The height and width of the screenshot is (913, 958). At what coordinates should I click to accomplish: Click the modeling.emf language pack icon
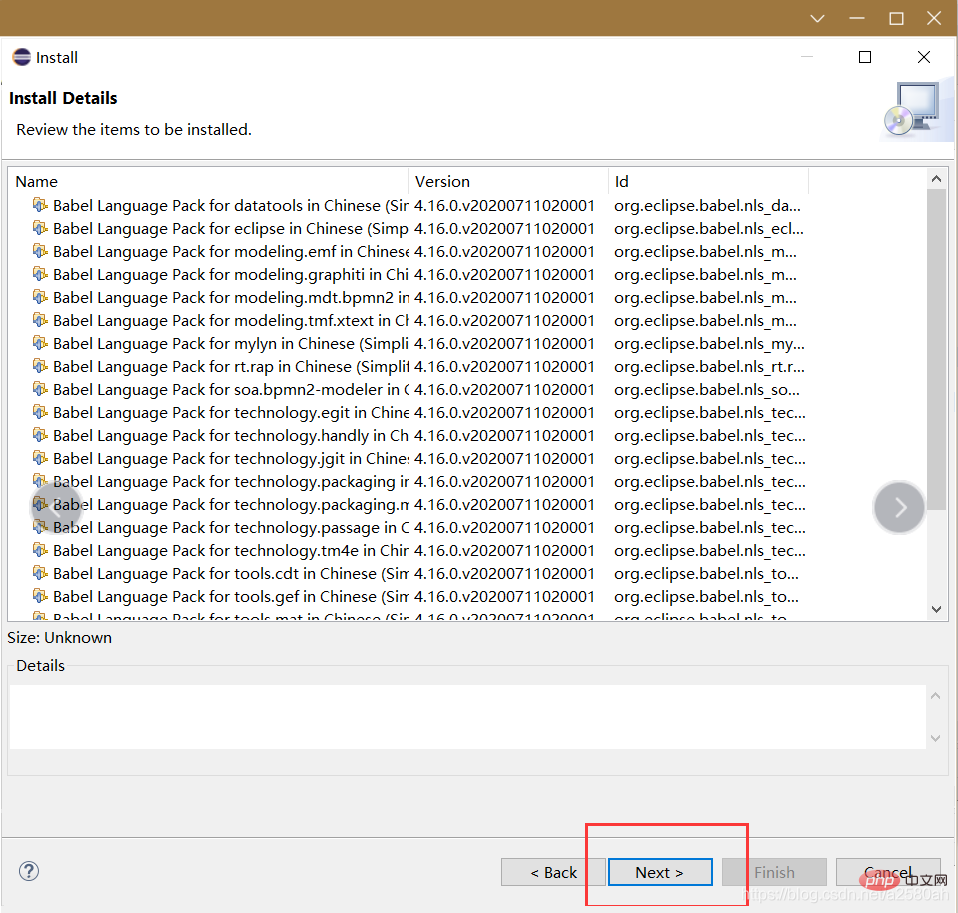click(40, 251)
